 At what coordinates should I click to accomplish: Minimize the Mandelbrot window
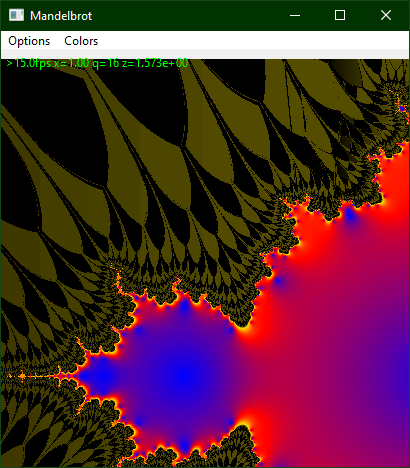coord(295,15)
